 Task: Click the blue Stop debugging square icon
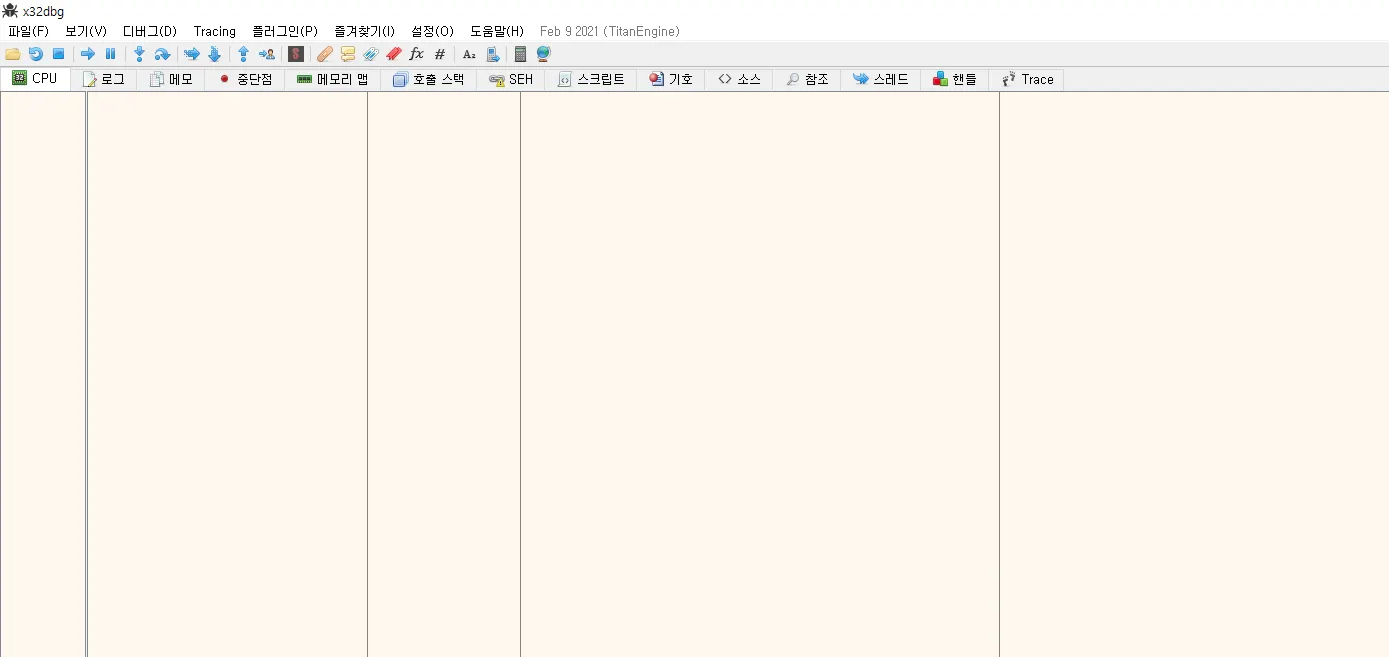[x=58, y=54]
